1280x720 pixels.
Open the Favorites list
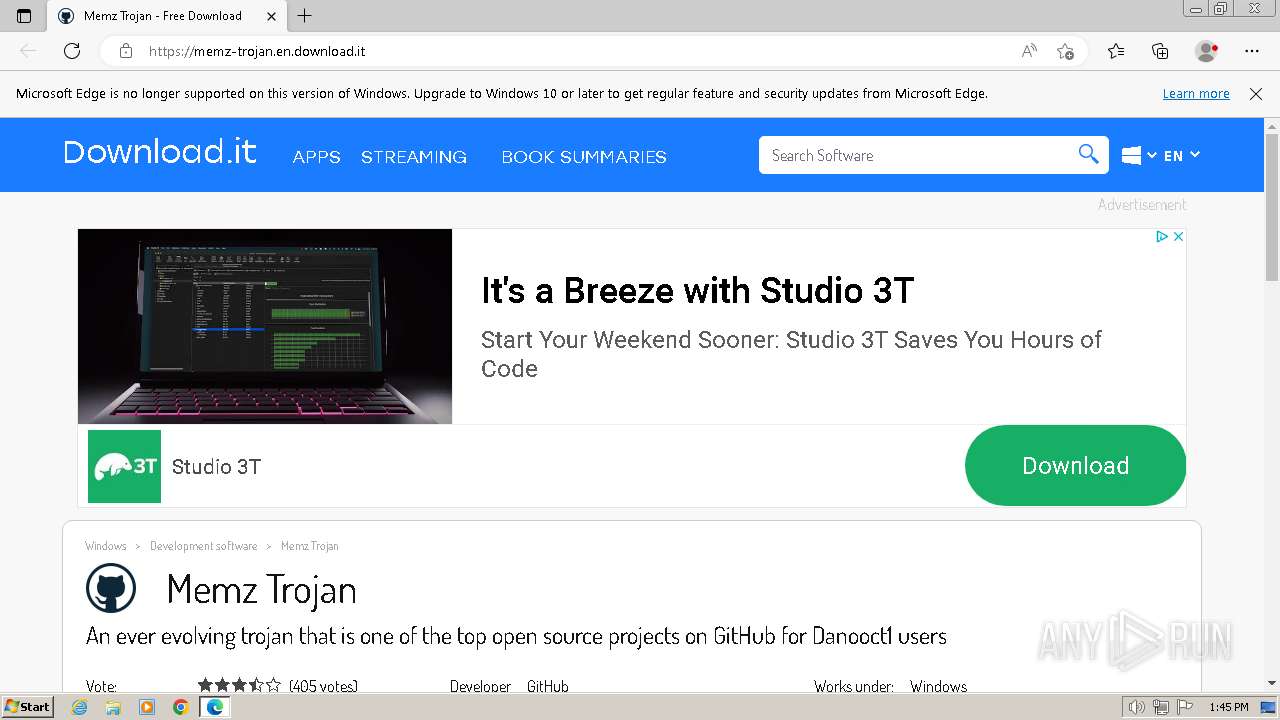pos(1116,51)
